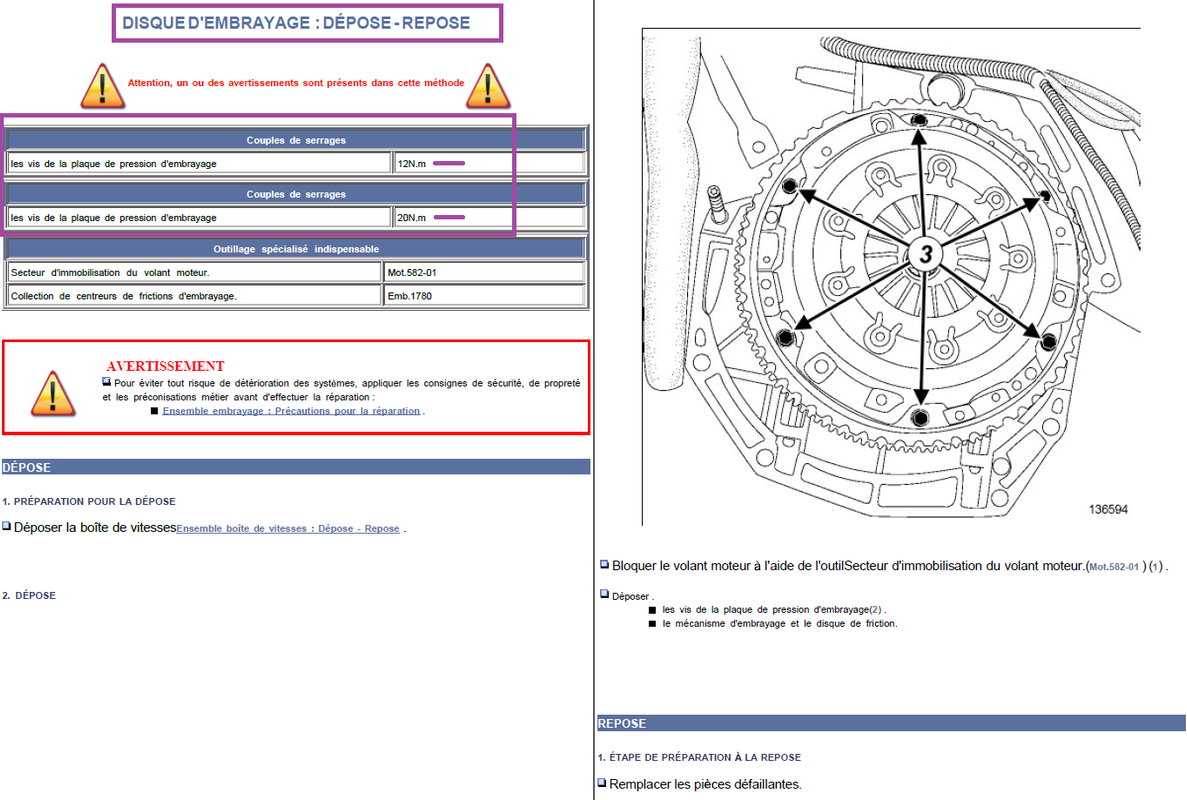Image resolution: width=1187 pixels, height=800 pixels.
Task: Click the blue DÉPOSE section bar
Action: 296,467
